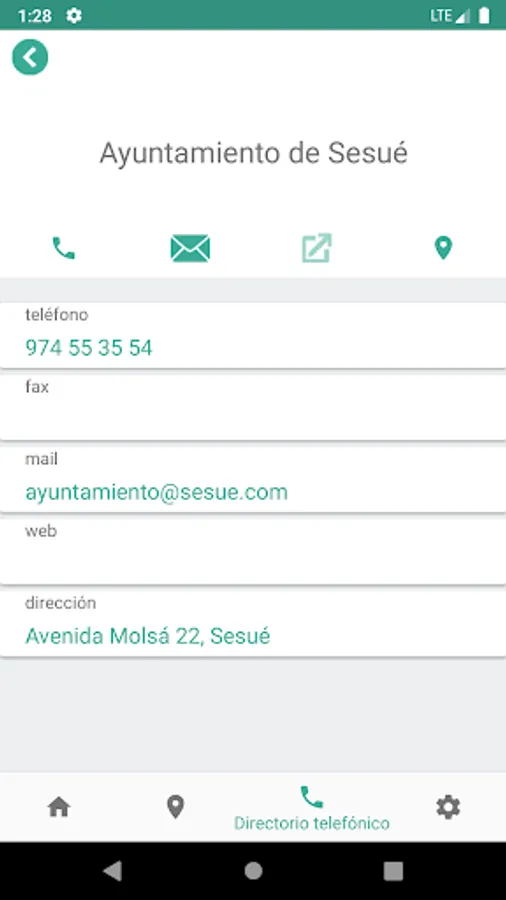Tap the settings gear in status bar

(74, 15)
